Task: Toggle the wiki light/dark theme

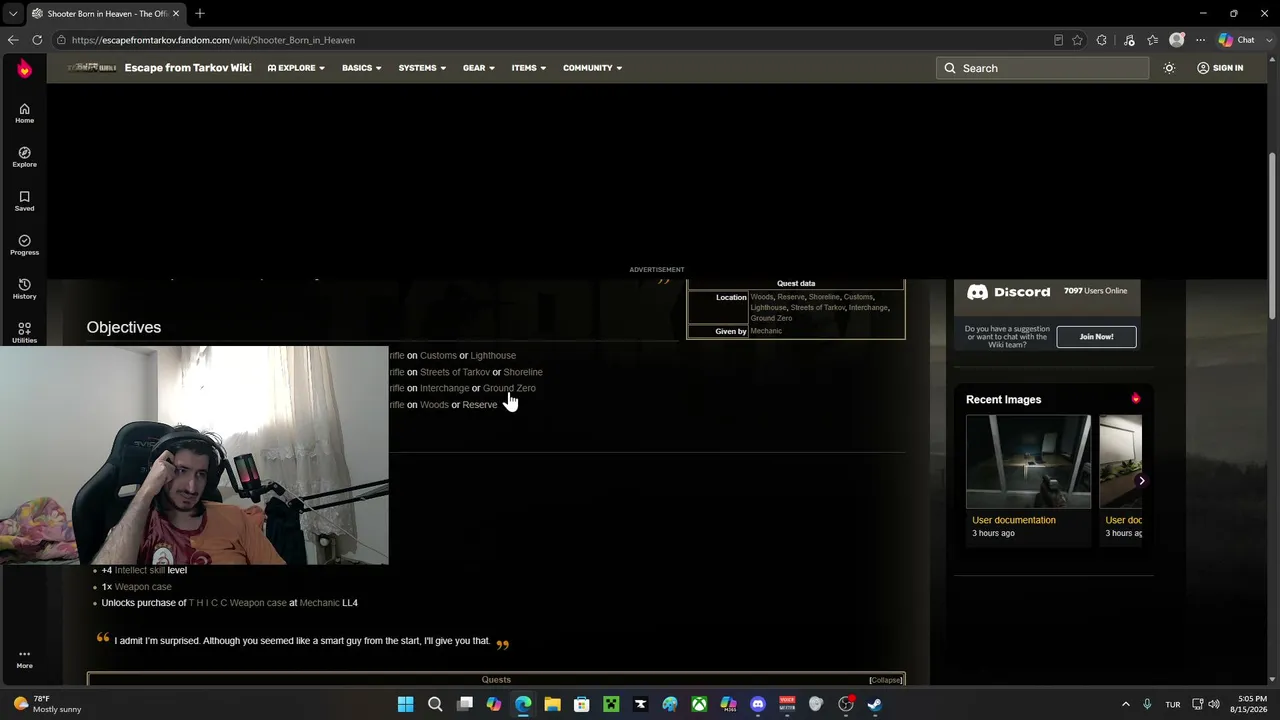Action: click(x=1169, y=68)
